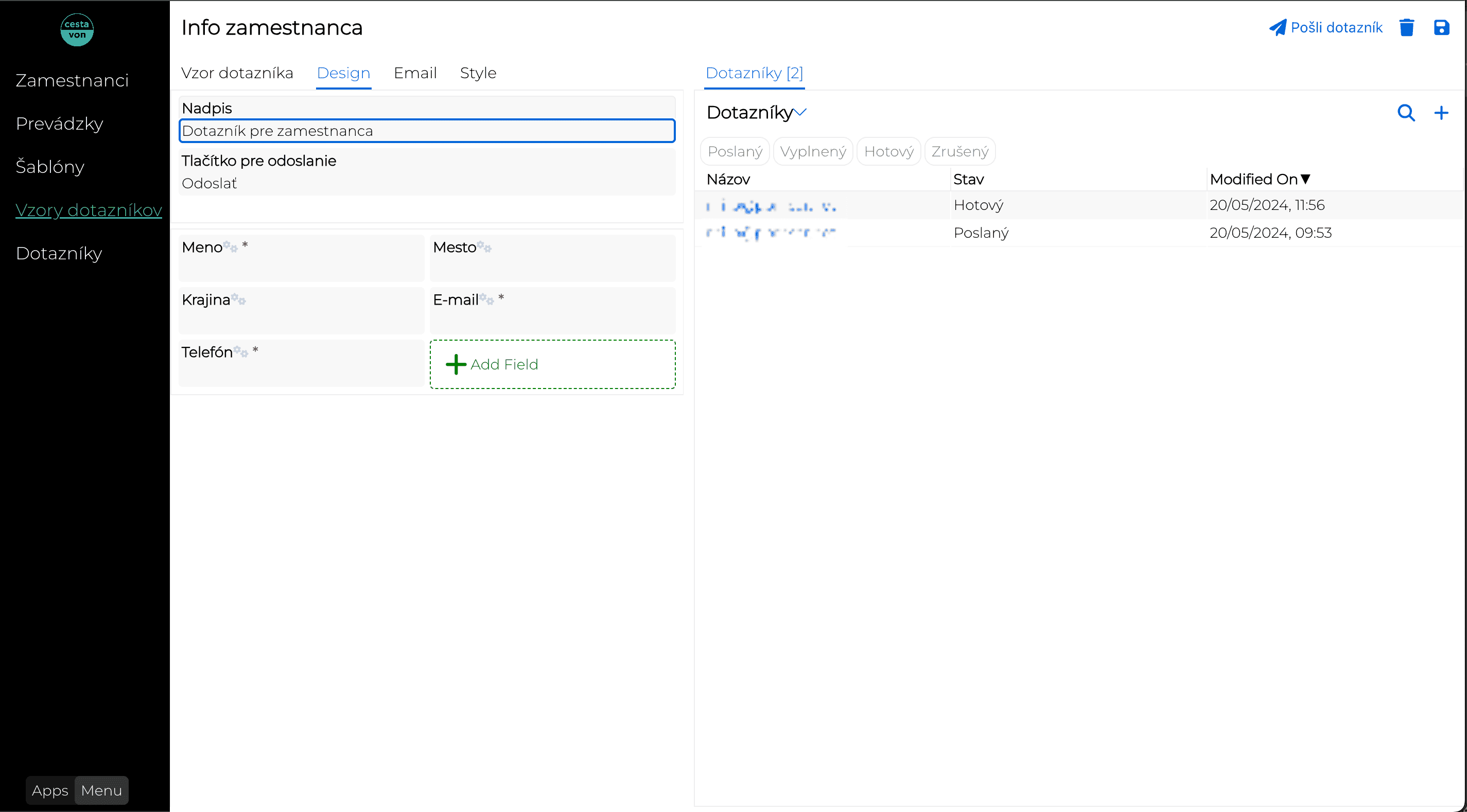Click the cesta von logo
1467x812 pixels.
tap(77, 30)
